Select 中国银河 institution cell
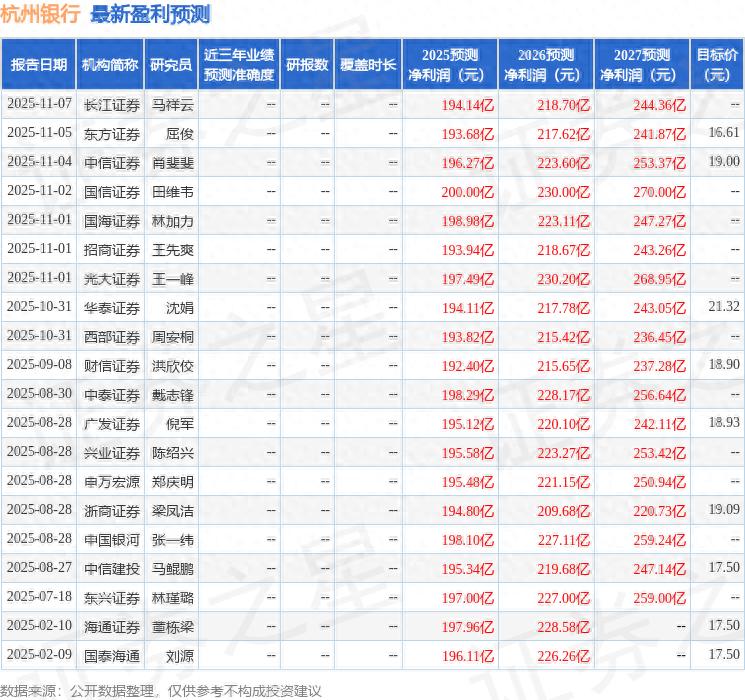 point(112,539)
